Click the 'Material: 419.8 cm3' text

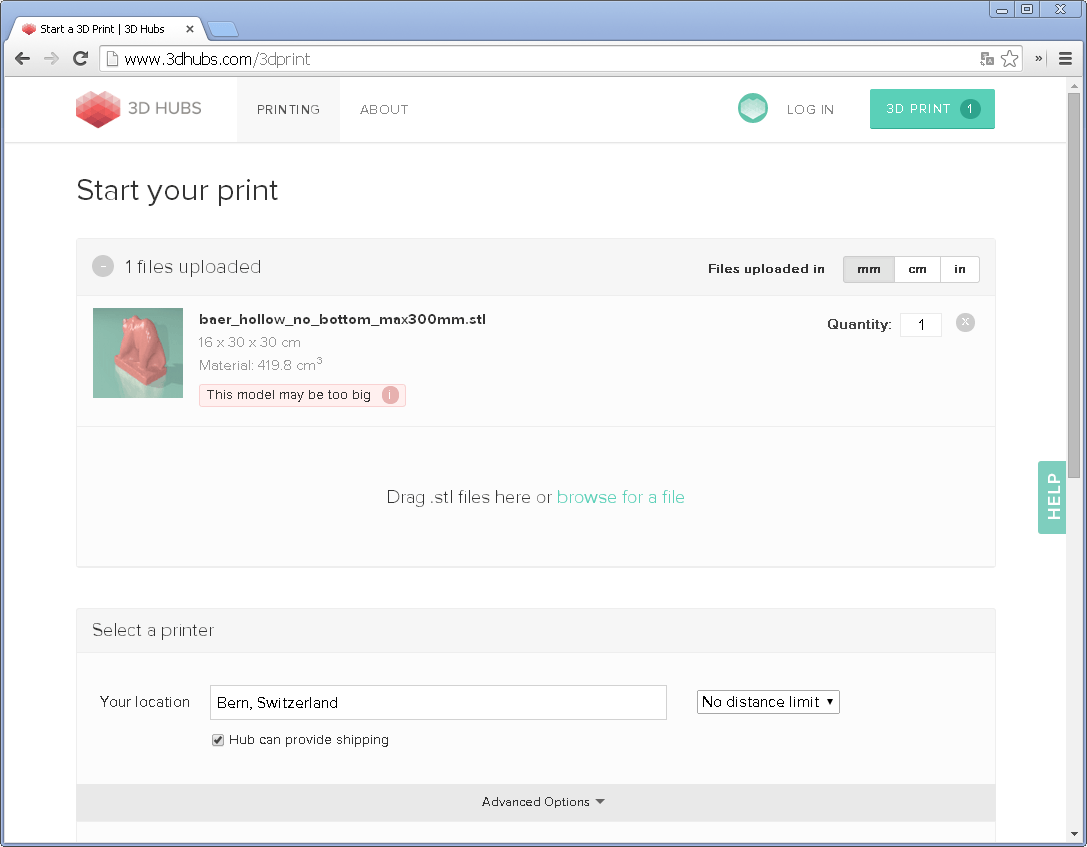click(x=261, y=364)
